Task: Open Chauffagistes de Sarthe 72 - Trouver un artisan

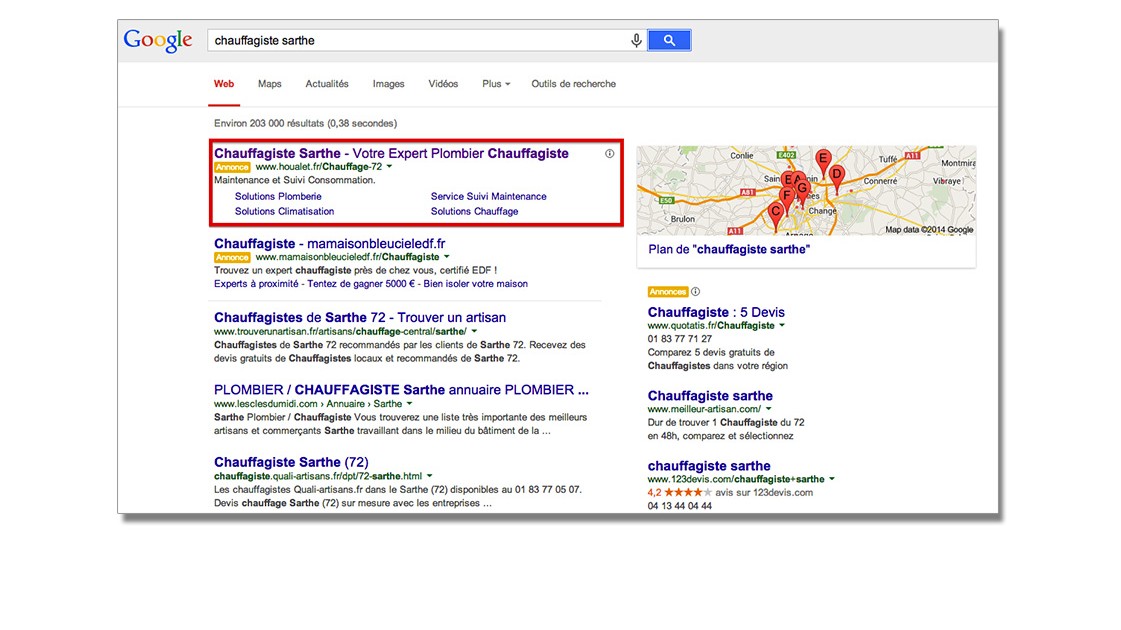Action: click(x=360, y=318)
